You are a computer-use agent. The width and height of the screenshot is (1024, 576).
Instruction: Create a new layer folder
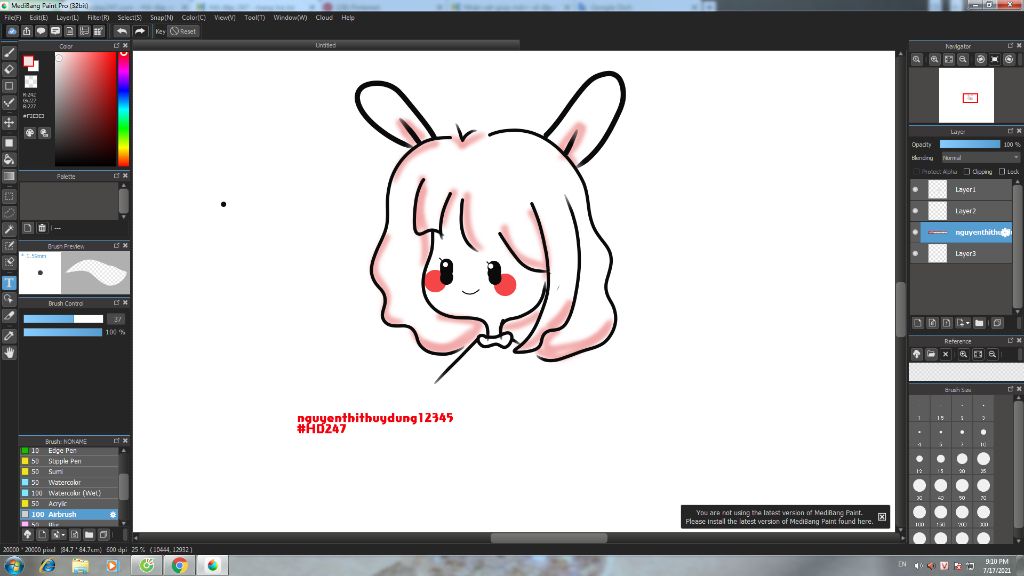(979, 323)
